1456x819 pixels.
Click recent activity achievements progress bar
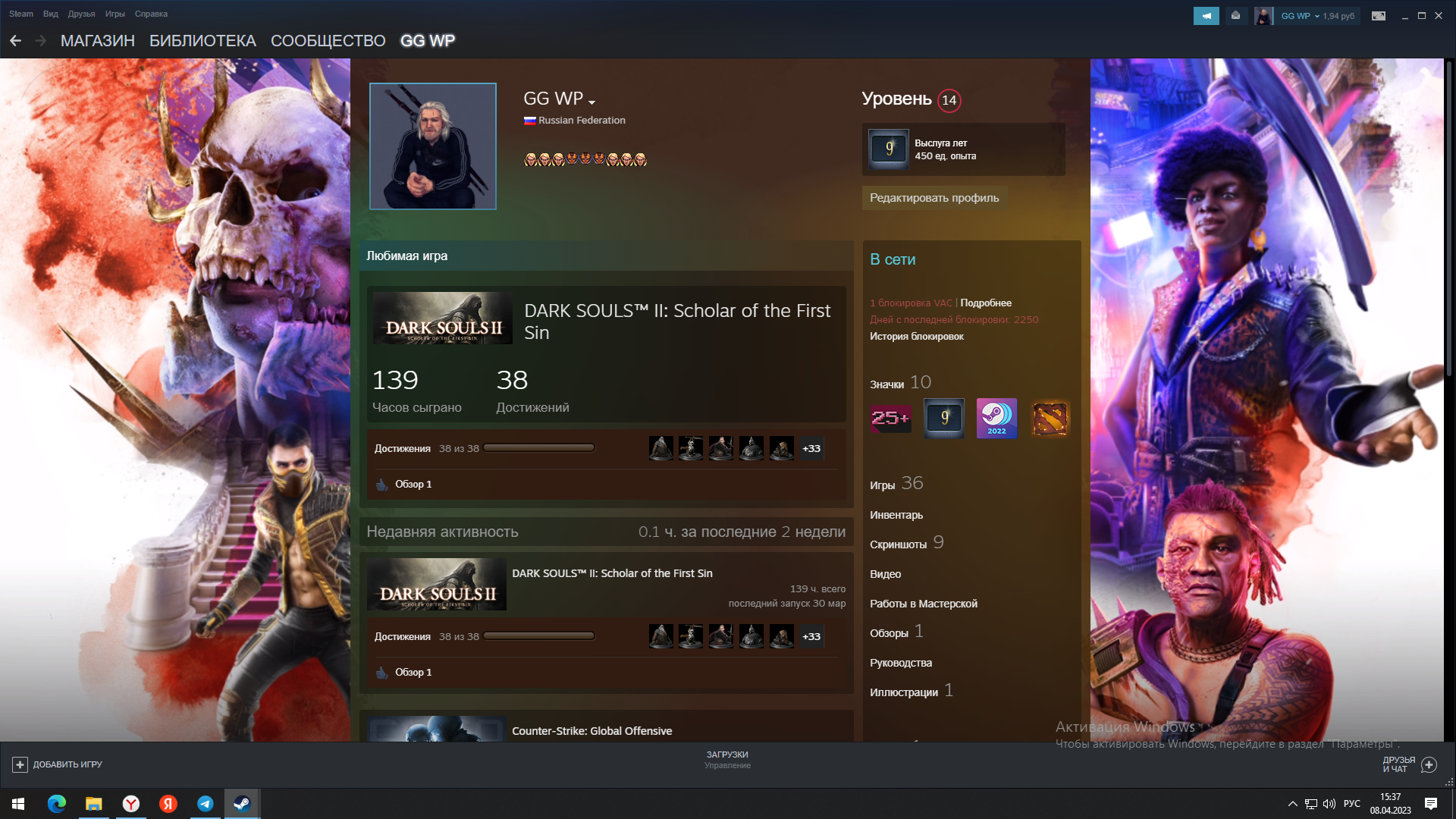[539, 636]
